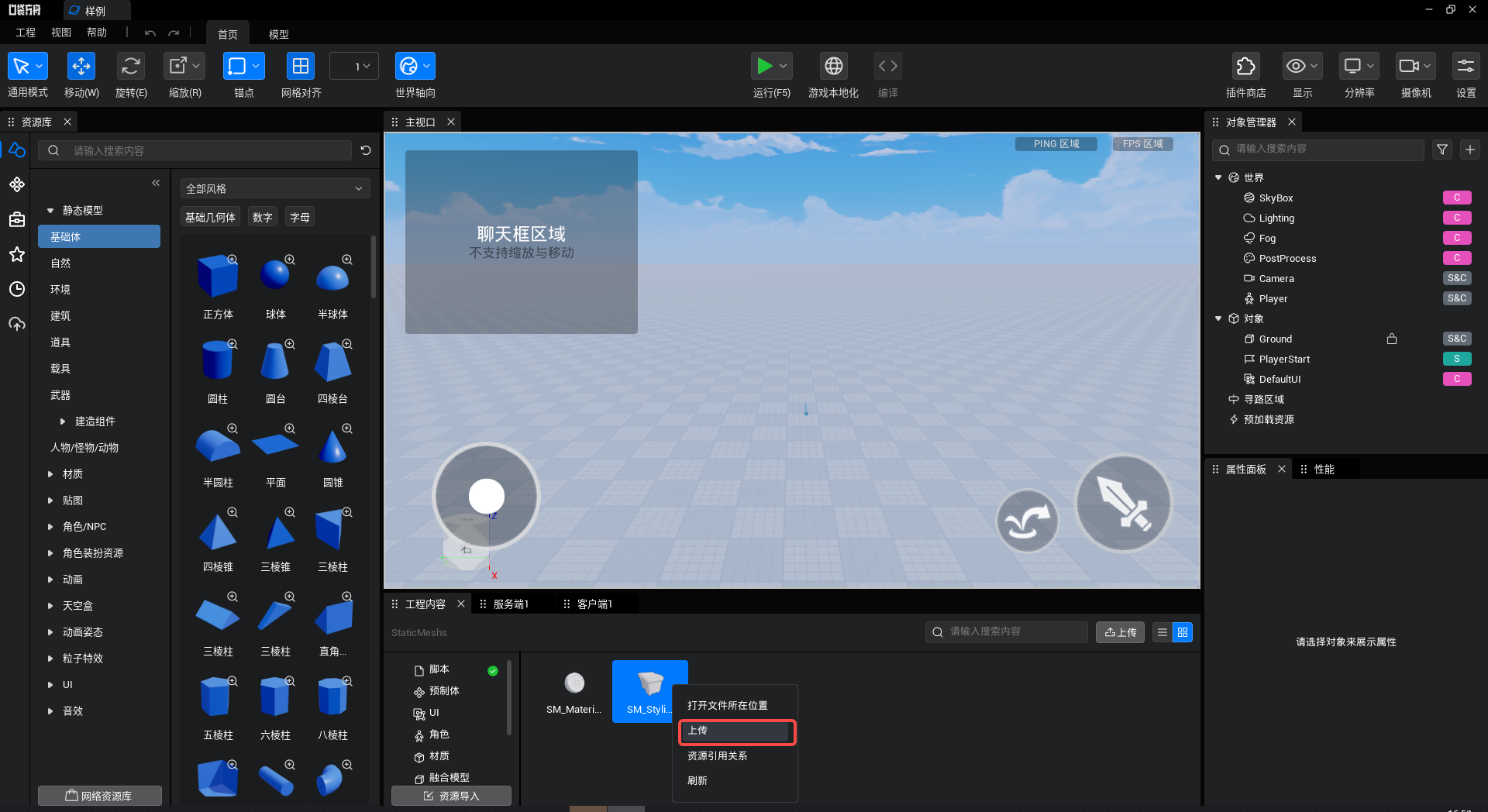Click the 资源导入 import button

pos(451,796)
